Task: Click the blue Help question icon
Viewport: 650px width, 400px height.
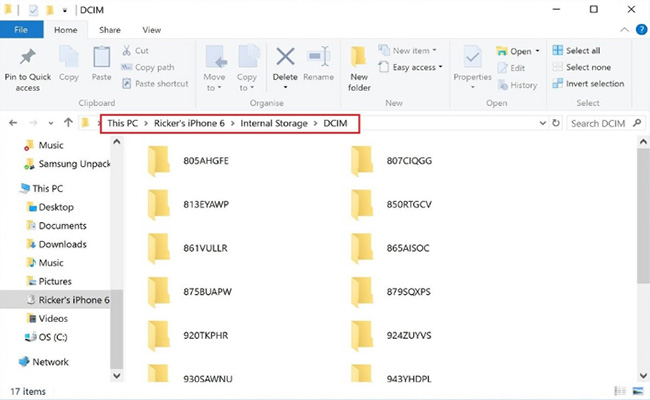Action: [641, 30]
